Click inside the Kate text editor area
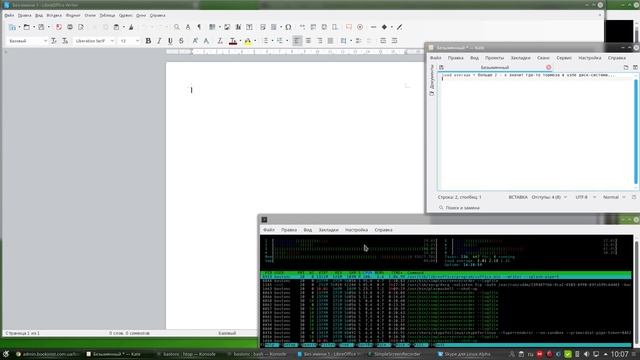 pyautogui.click(x=536, y=131)
